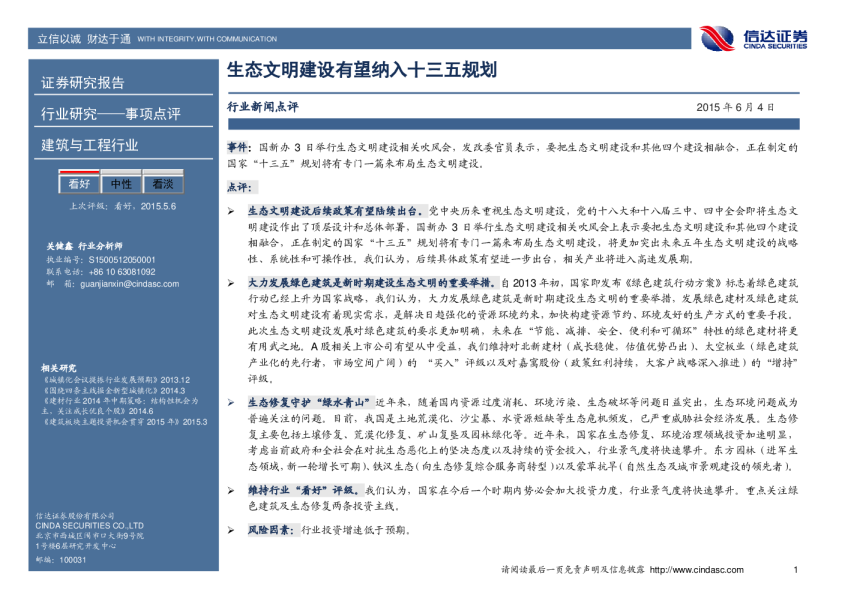Screen dimensions: 842x595
Task: Click the 行业研究——事项点评 sidebar heading
Action: click(x=111, y=114)
